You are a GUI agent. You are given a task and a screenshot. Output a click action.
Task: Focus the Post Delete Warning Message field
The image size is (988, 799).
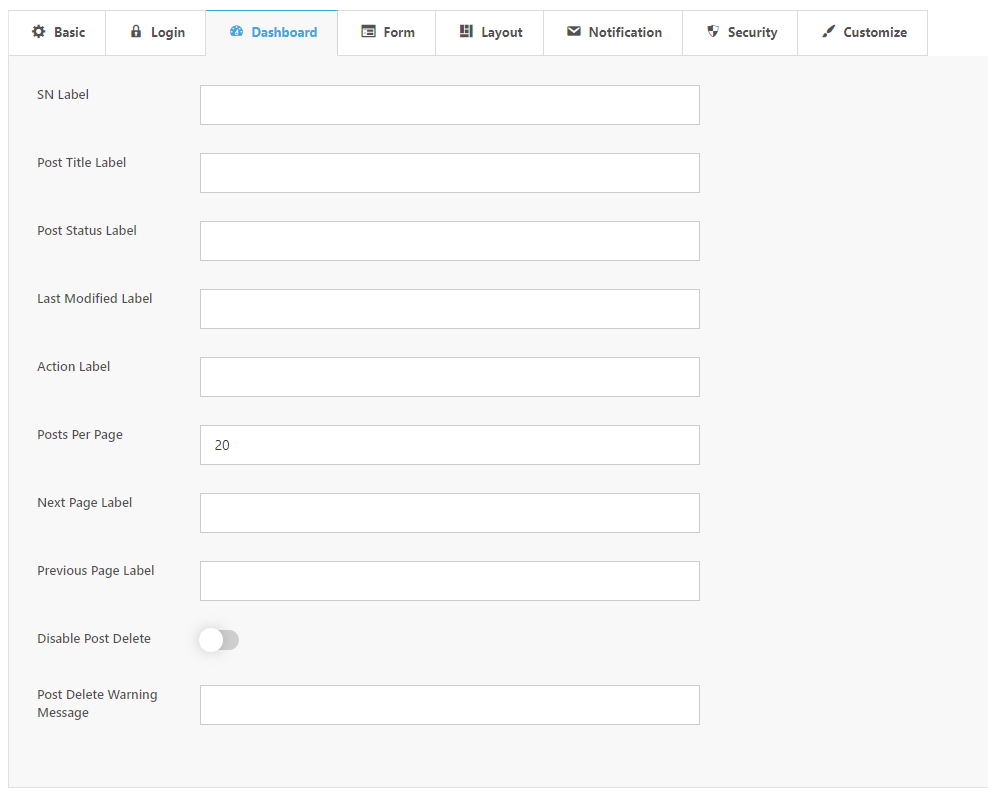[x=449, y=705]
